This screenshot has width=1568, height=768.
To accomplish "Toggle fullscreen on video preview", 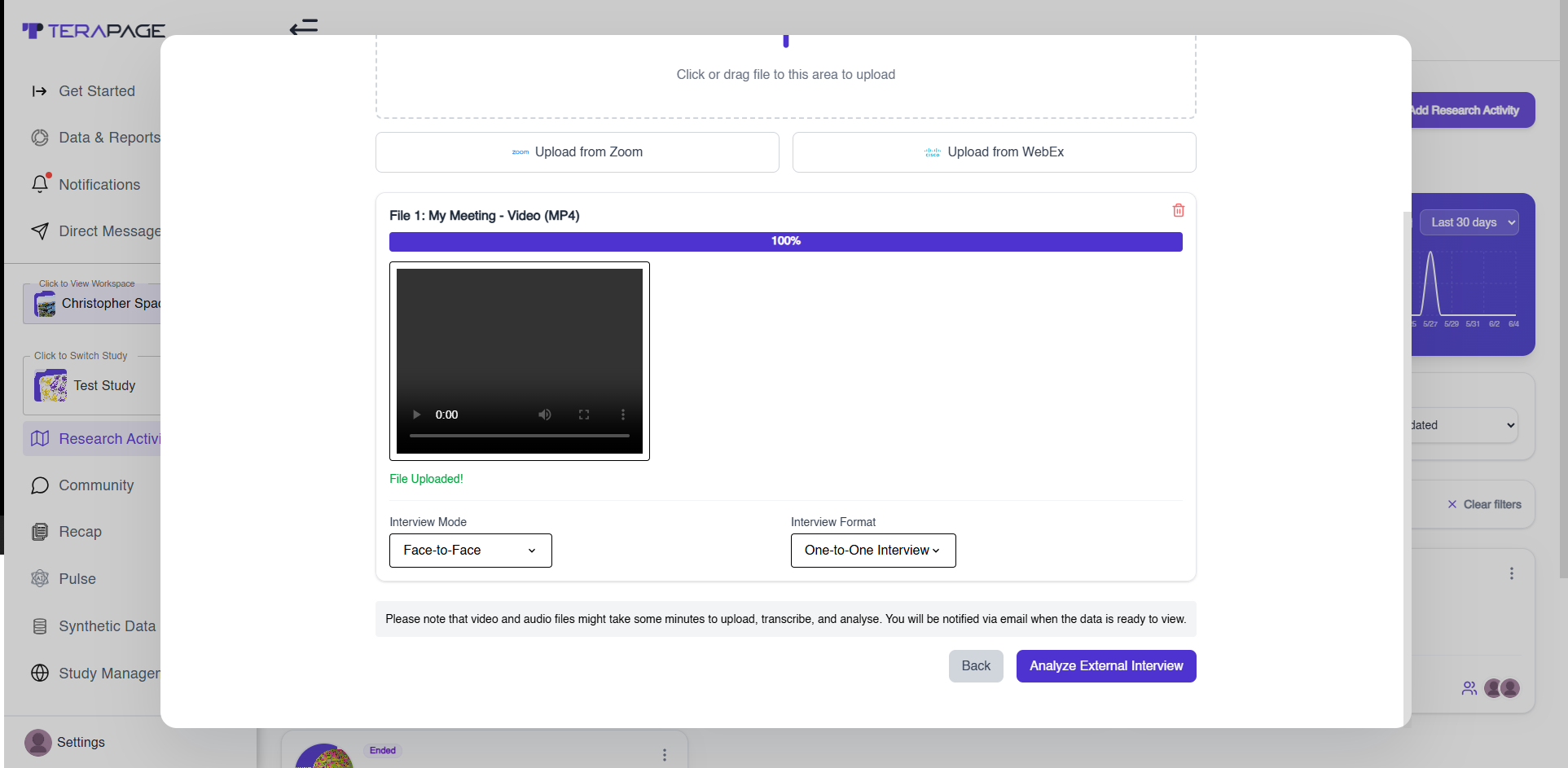I will pos(584,415).
